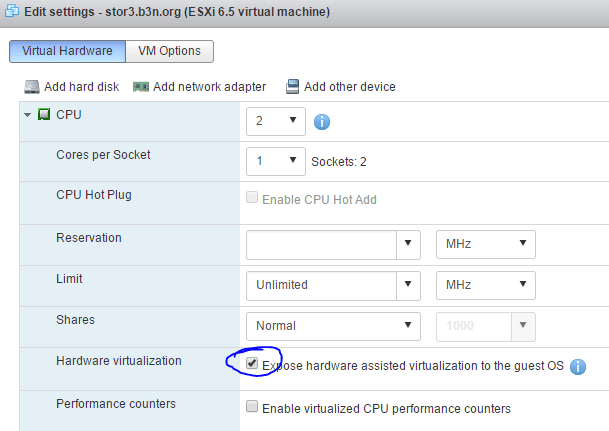The image size is (609, 431).
Task: Open the CPU count dropdown
Action: point(276,122)
